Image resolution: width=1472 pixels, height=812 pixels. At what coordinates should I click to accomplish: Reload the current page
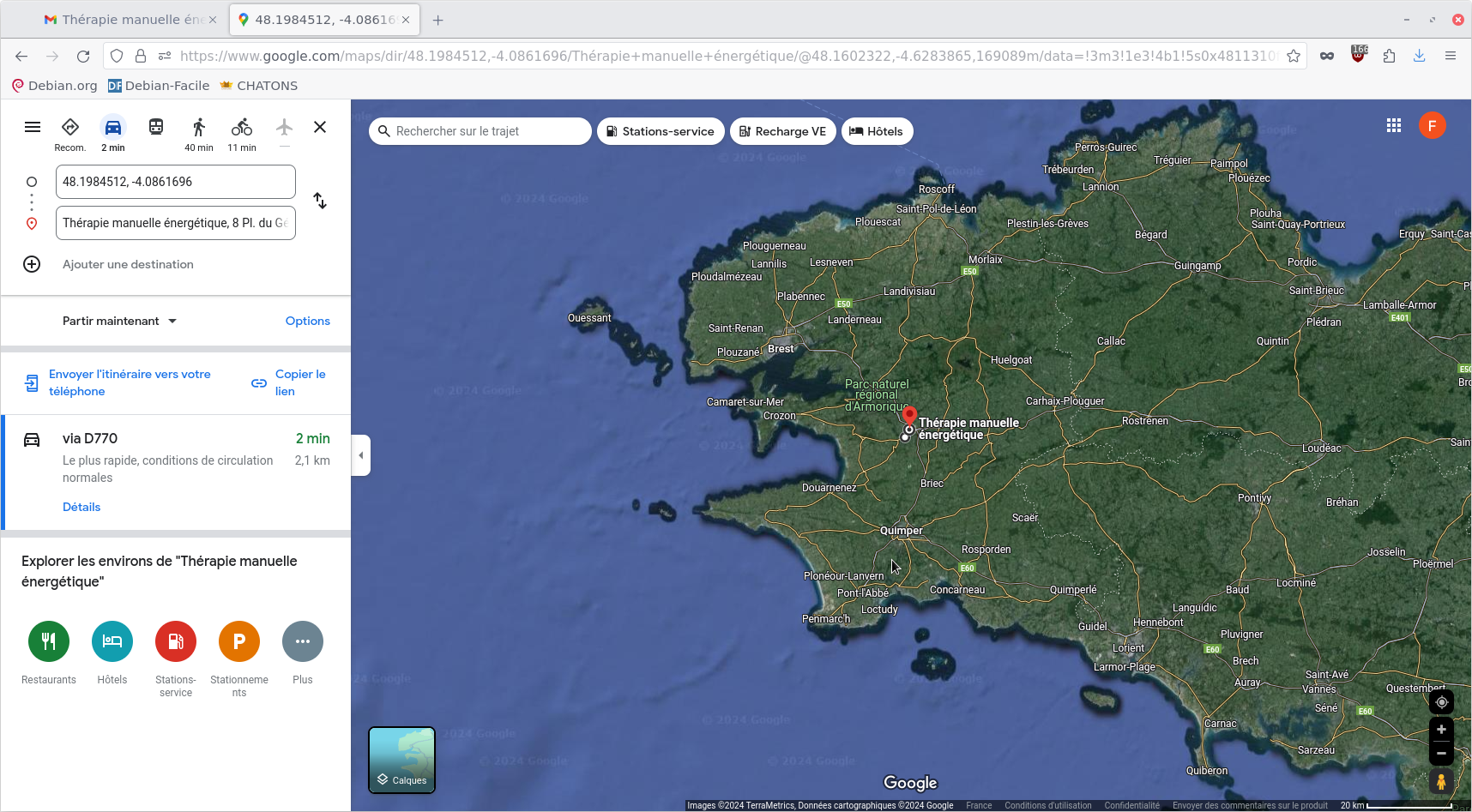83,56
